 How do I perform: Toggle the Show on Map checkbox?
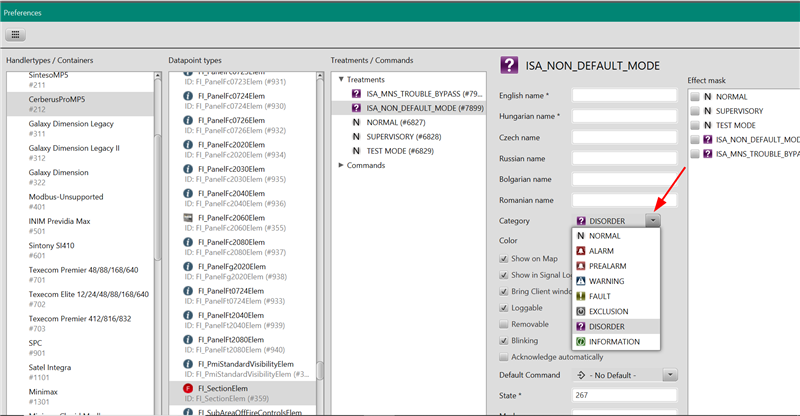(504, 258)
